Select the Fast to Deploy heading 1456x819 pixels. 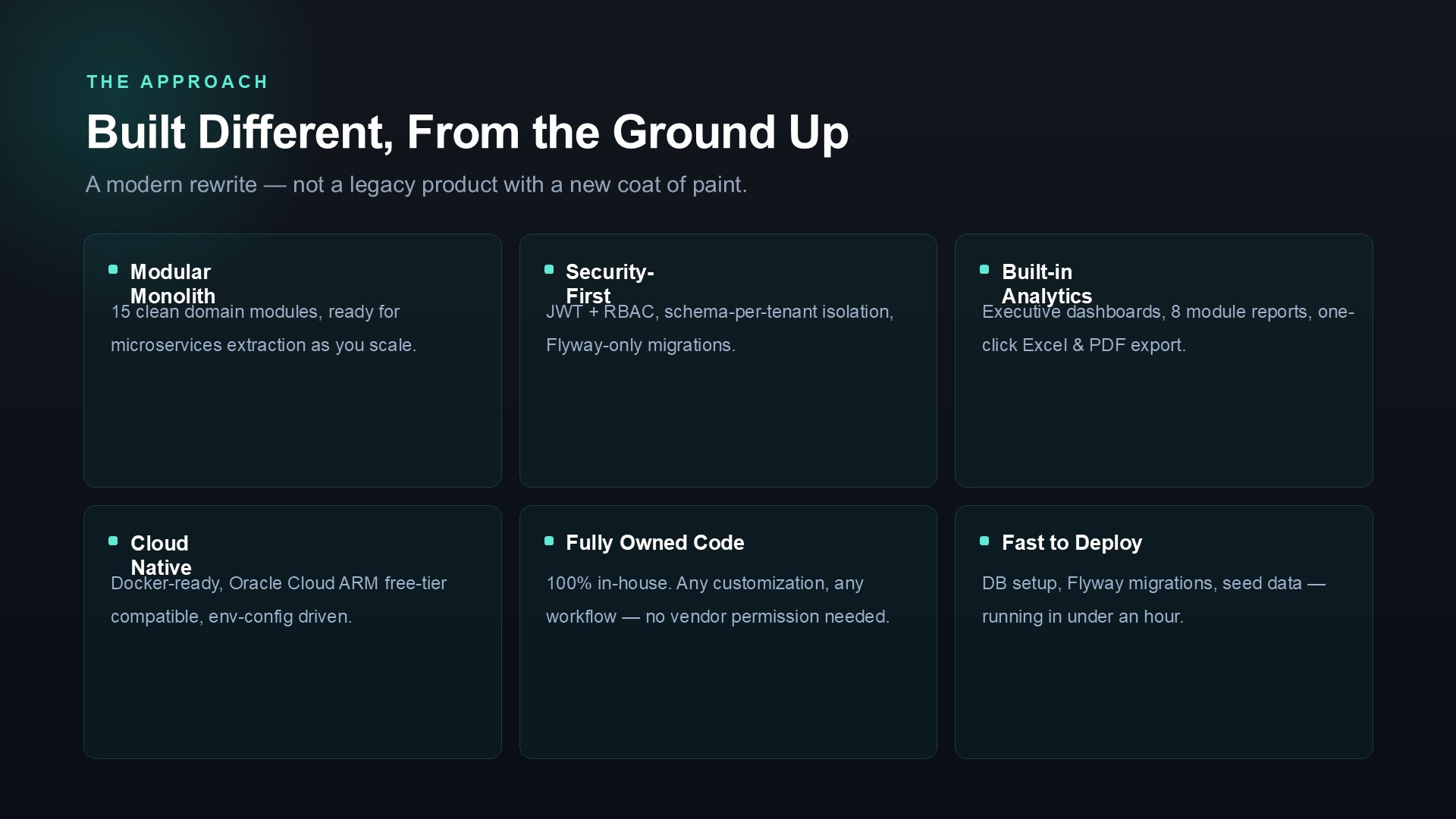tap(1072, 543)
